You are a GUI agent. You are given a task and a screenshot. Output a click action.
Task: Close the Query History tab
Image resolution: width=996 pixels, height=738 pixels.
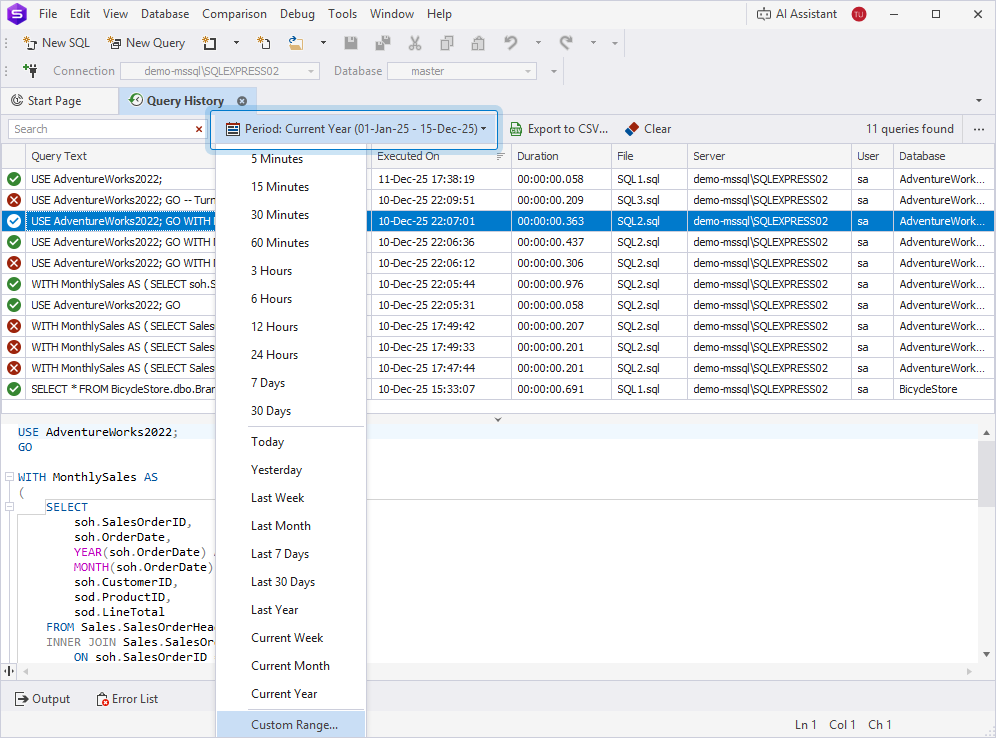click(242, 101)
